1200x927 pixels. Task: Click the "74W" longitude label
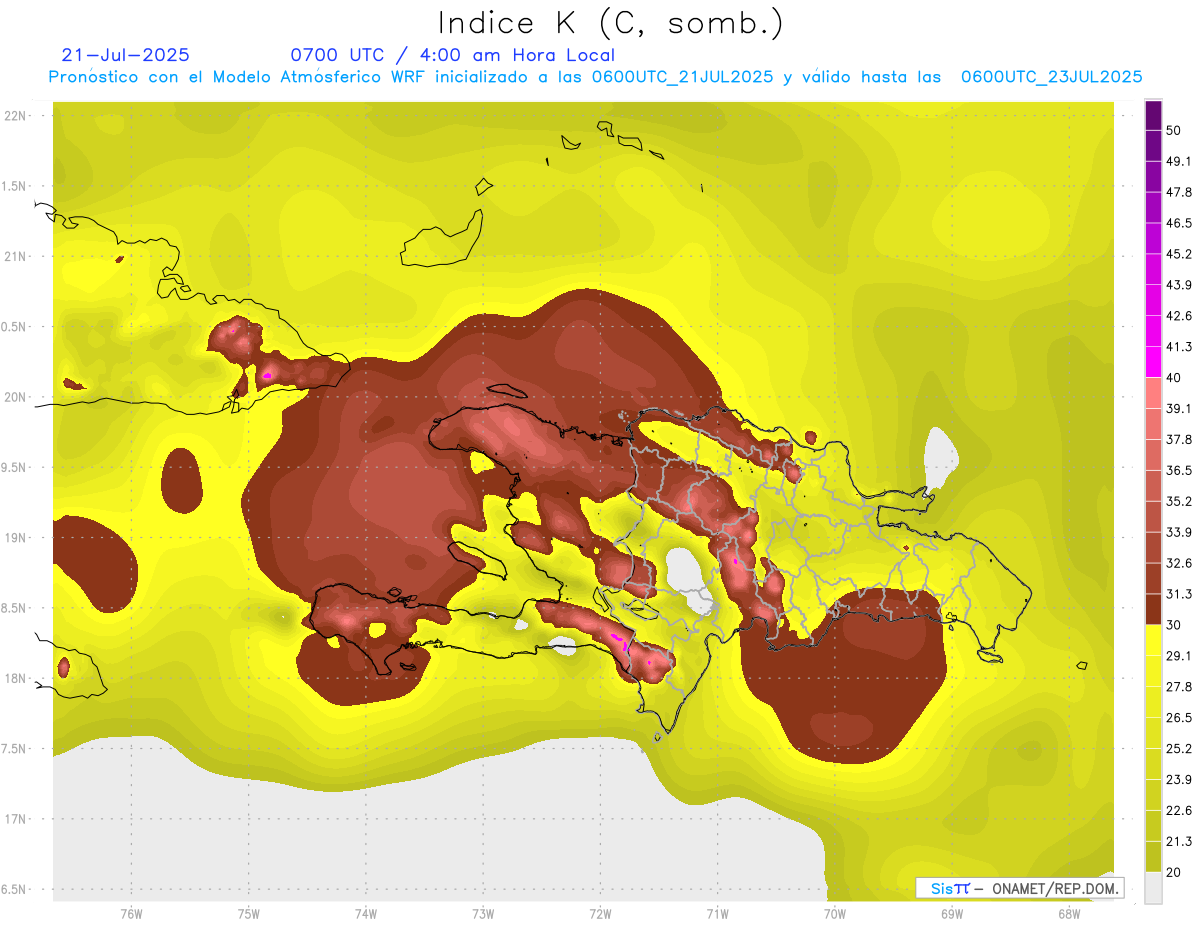(x=365, y=913)
